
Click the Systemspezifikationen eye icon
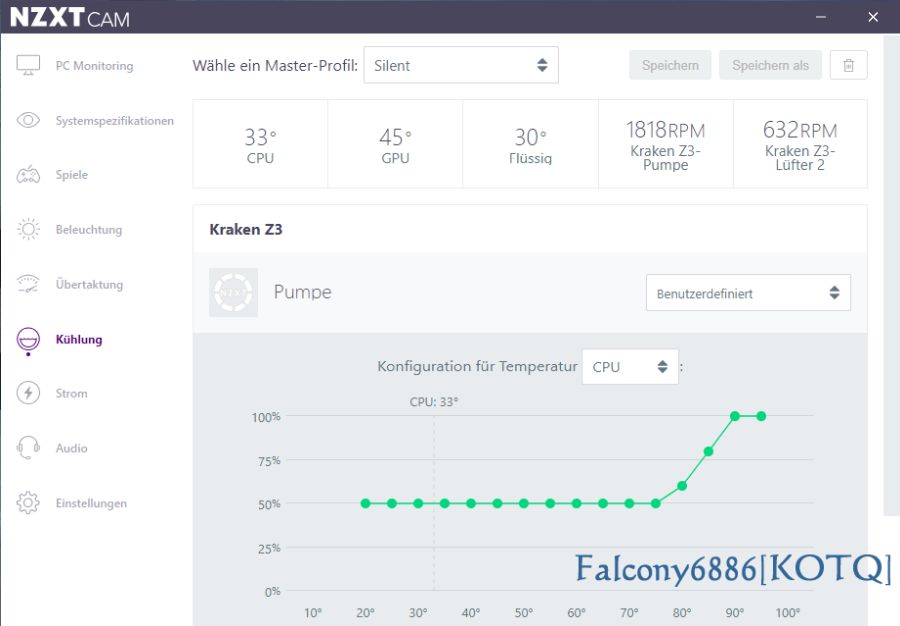click(x=28, y=120)
